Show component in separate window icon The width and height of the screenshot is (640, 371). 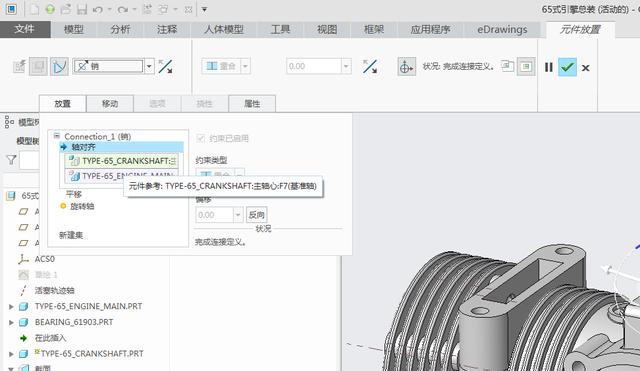[x=507, y=66]
